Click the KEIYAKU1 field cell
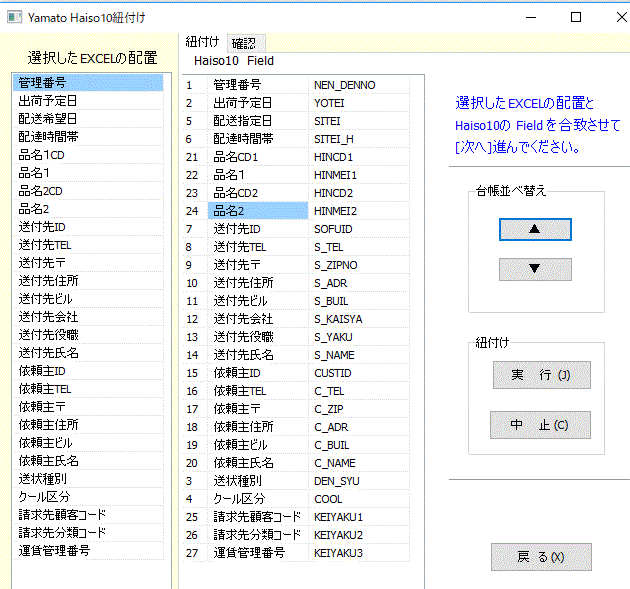Screen dimensions: 630x589 click(359, 517)
